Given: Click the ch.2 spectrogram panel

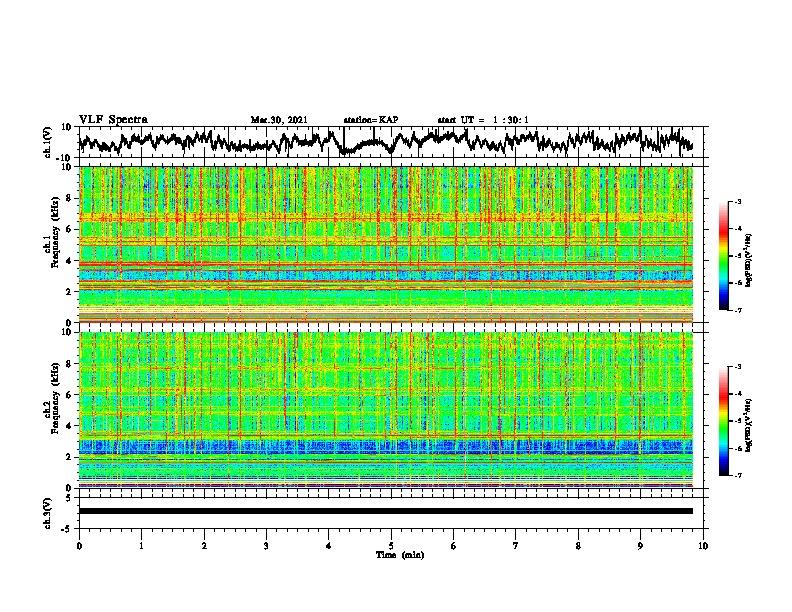Looking at the screenshot, I should coord(386,410).
